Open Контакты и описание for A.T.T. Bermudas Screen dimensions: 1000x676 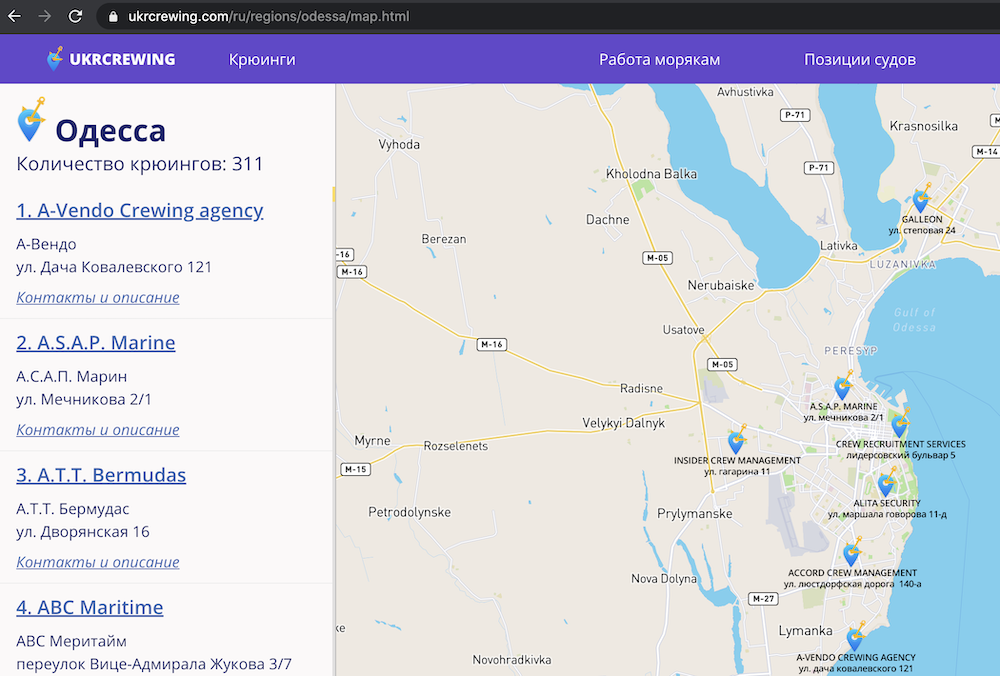coord(98,562)
